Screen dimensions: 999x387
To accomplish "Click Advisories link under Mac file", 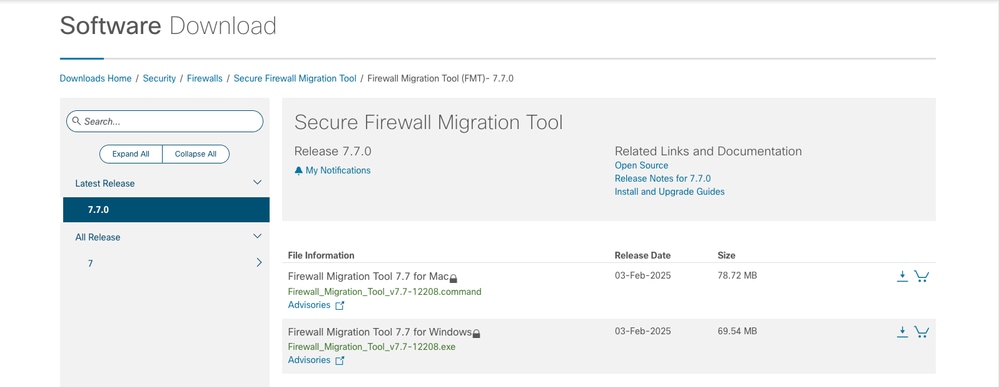I will click(309, 305).
